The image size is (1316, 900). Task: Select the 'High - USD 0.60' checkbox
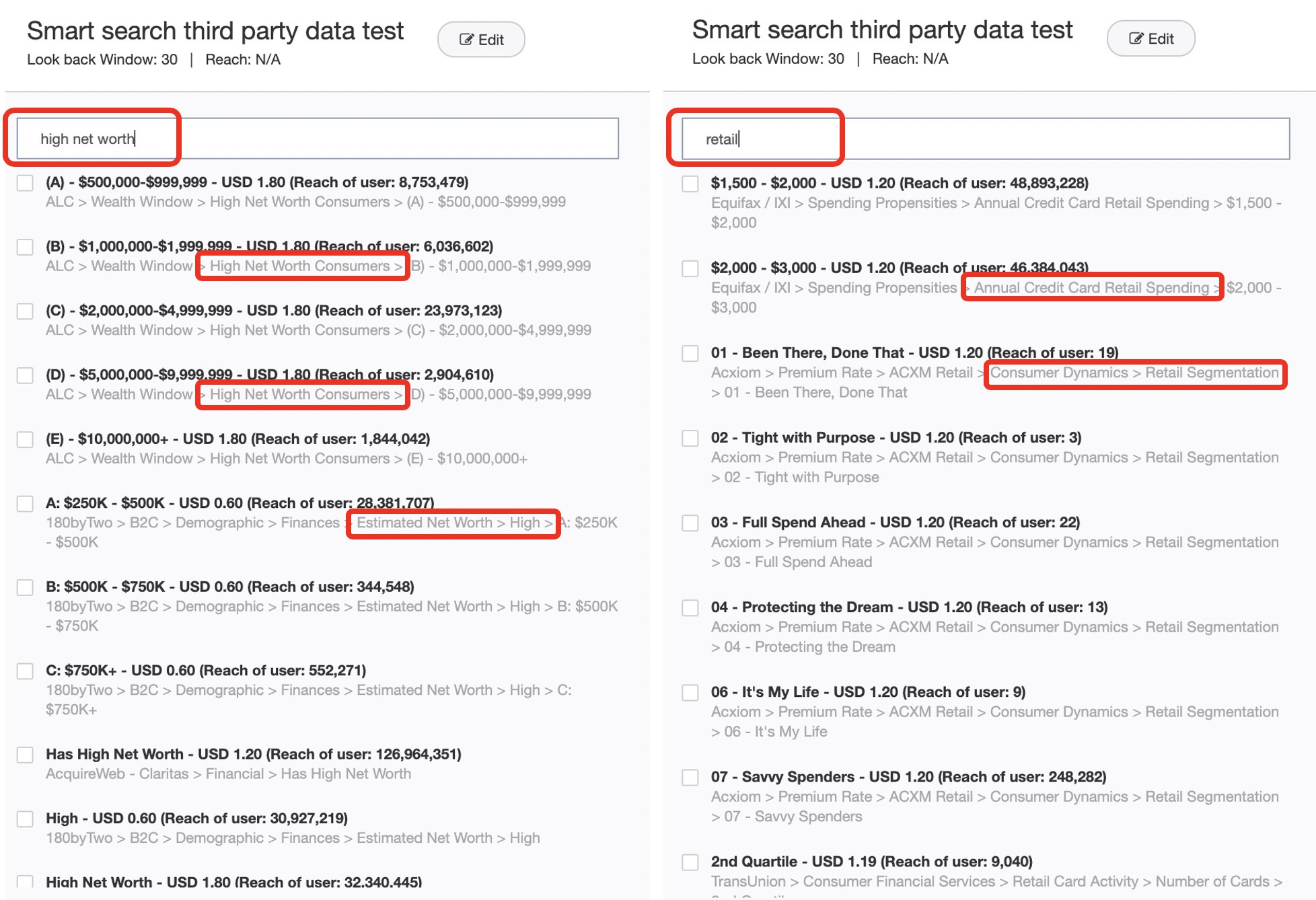point(26,819)
